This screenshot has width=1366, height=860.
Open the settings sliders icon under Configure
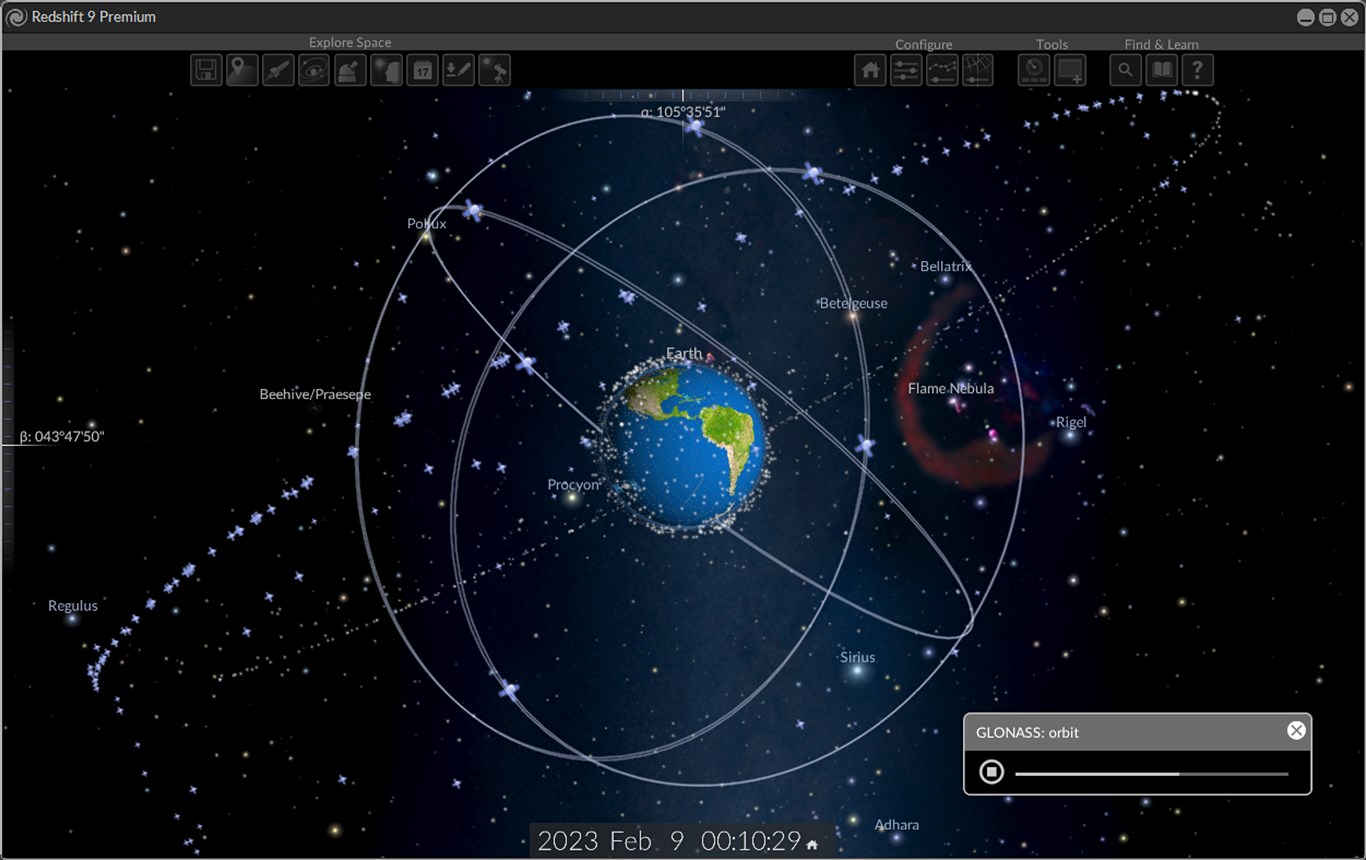(906, 70)
